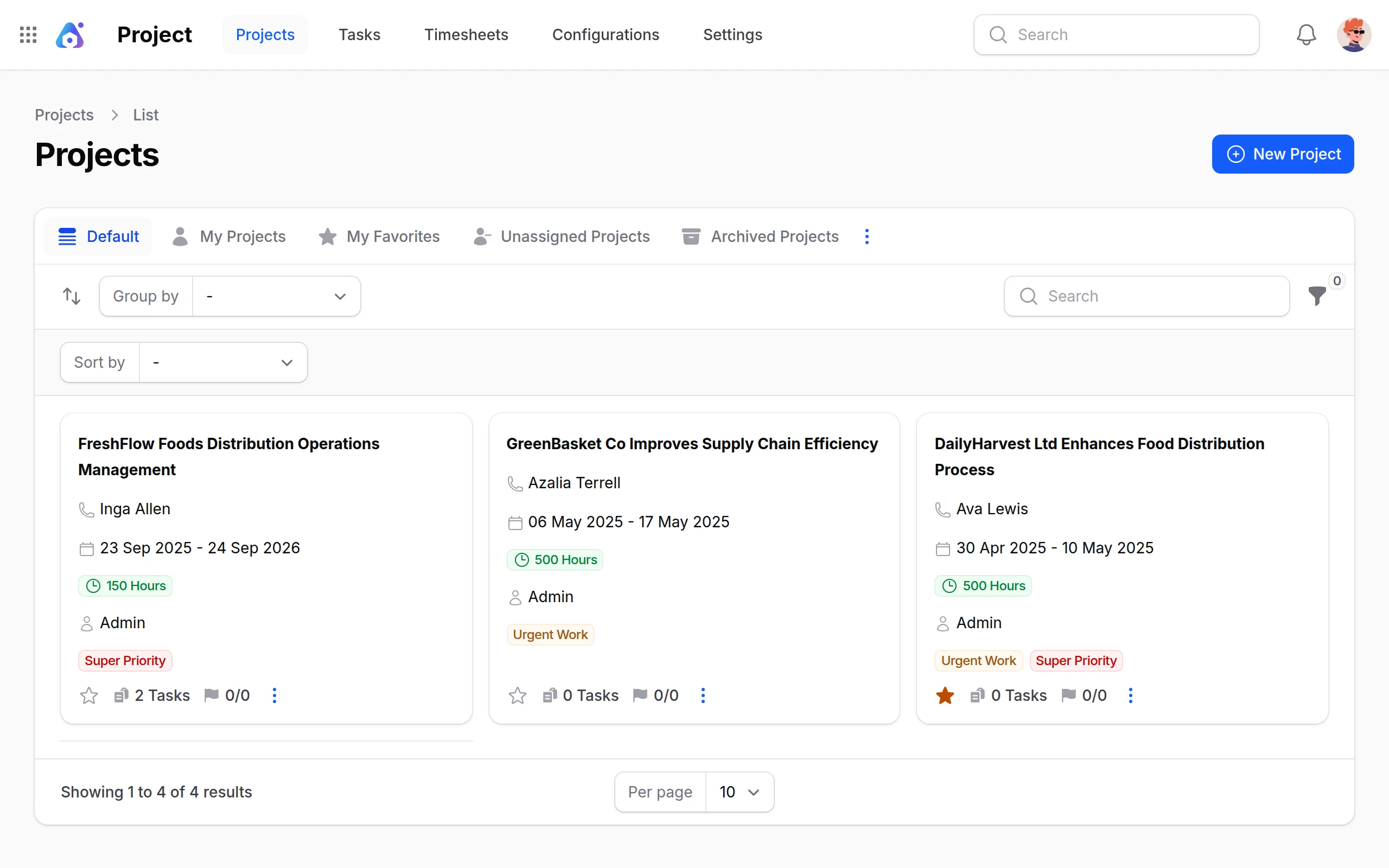
Task: Open GreenBasket Co card three-dot menu
Action: pos(703,695)
